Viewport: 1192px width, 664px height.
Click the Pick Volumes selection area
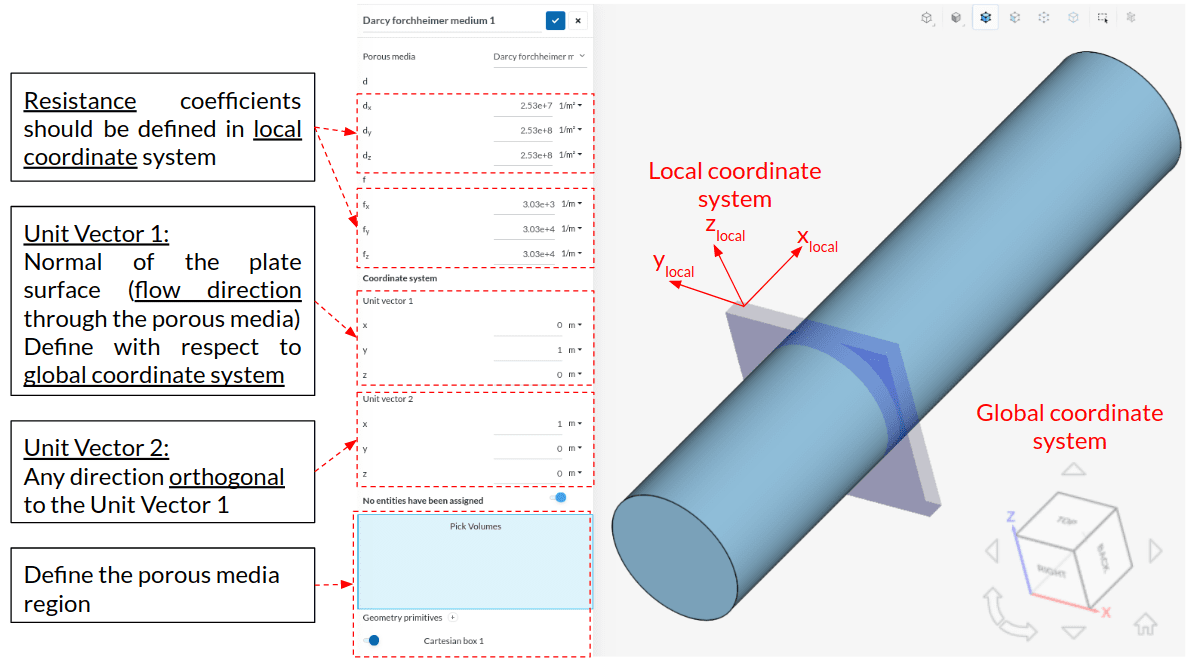pyautogui.click(x=474, y=562)
